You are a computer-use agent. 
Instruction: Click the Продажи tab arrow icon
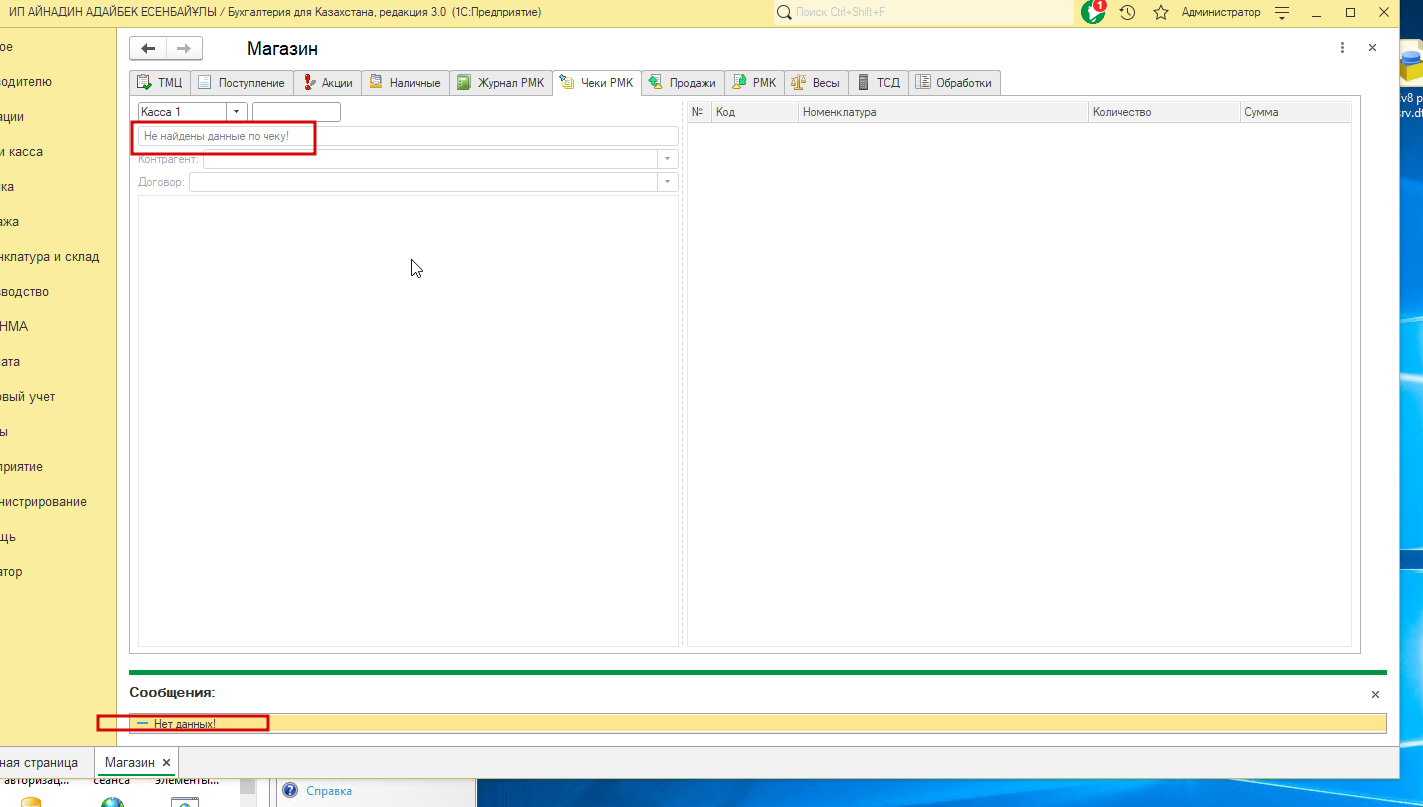(x=656, y=83)
